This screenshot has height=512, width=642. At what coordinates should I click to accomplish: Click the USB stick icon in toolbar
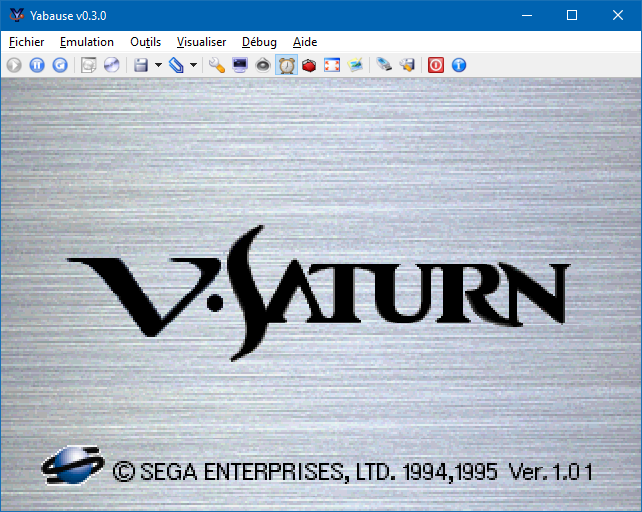[384, 65]
